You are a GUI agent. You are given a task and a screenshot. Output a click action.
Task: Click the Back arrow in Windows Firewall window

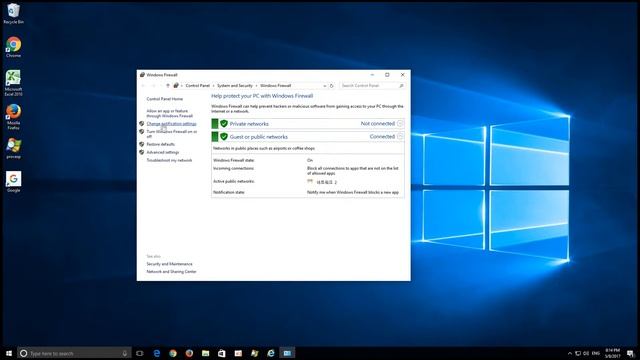[143, 86]
